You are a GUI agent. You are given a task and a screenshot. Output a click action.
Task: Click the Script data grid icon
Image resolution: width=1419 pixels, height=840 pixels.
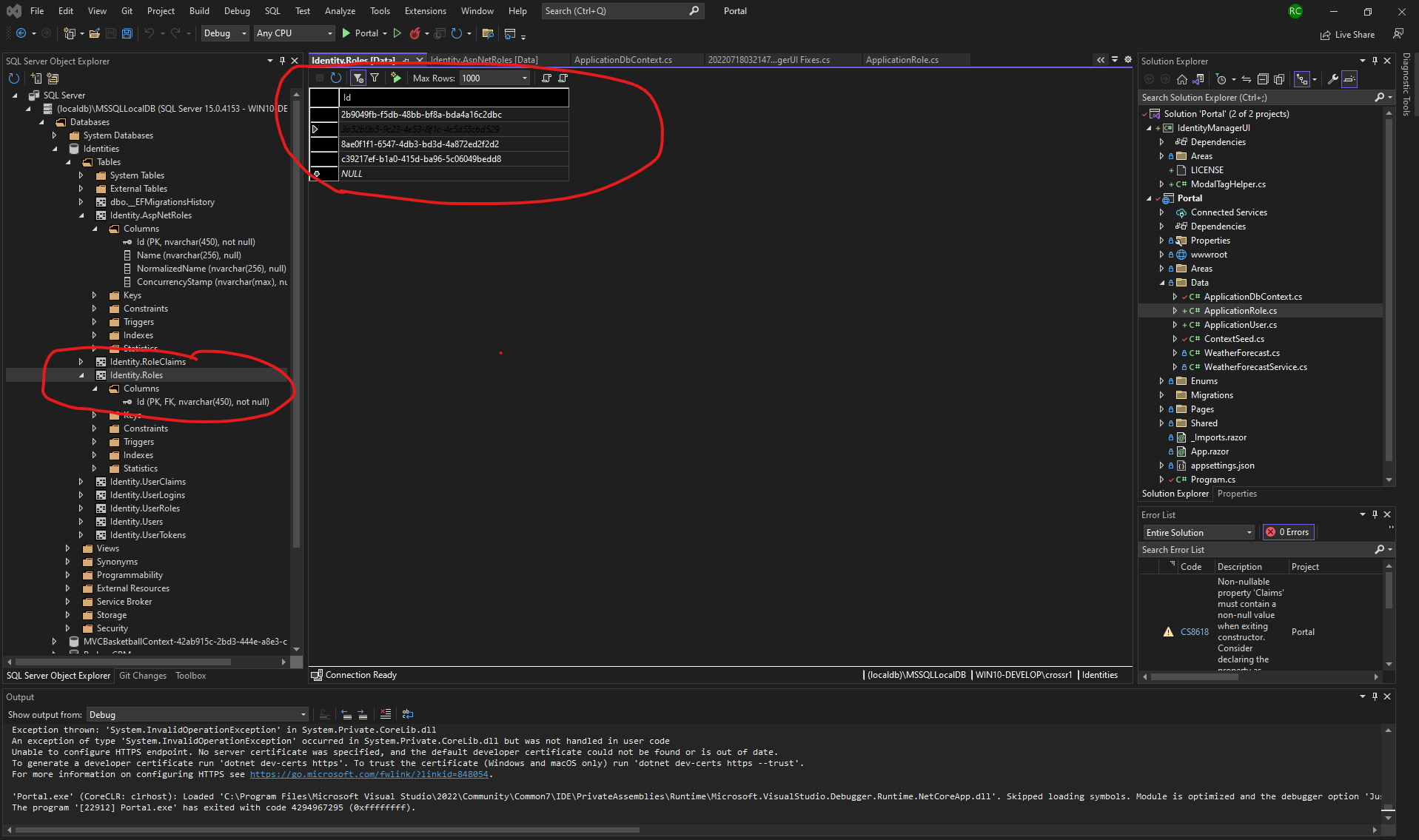pos(546,78)
